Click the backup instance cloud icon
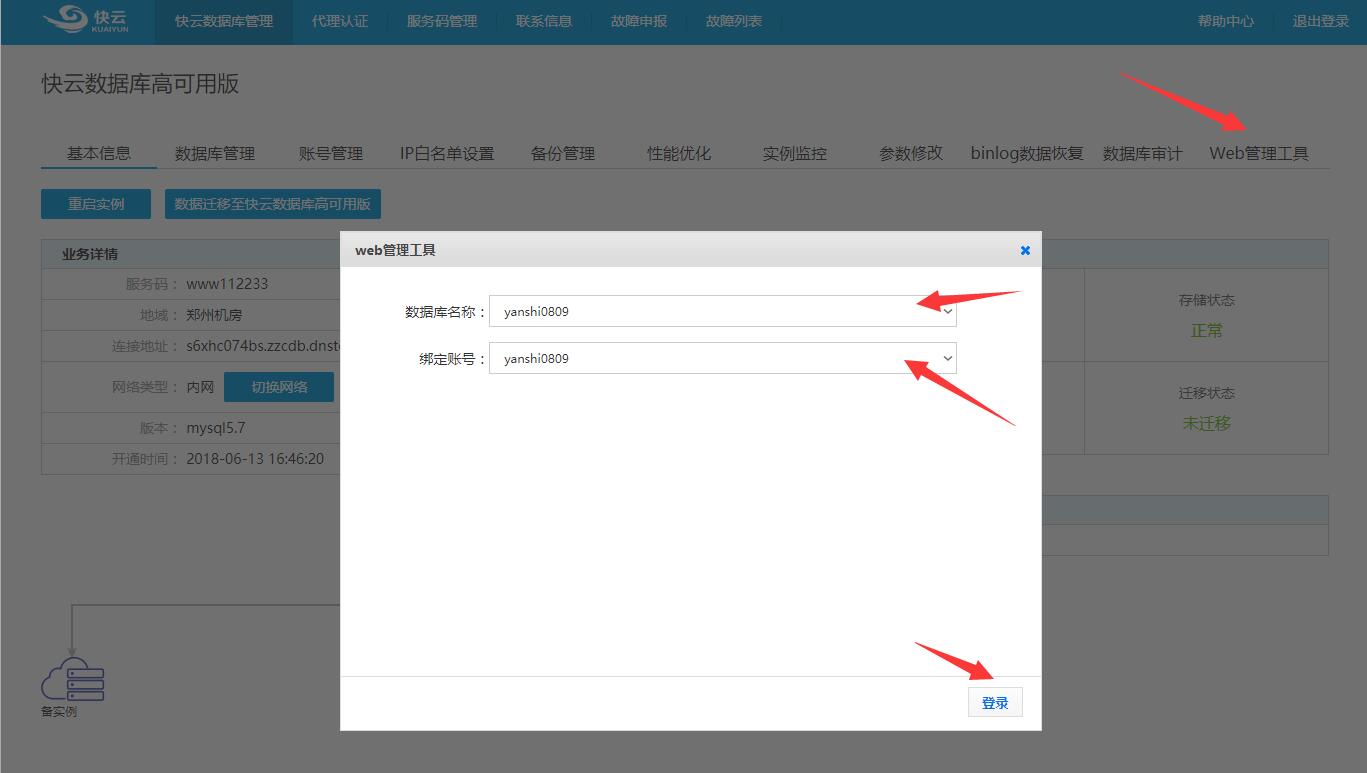 [72, 678]
